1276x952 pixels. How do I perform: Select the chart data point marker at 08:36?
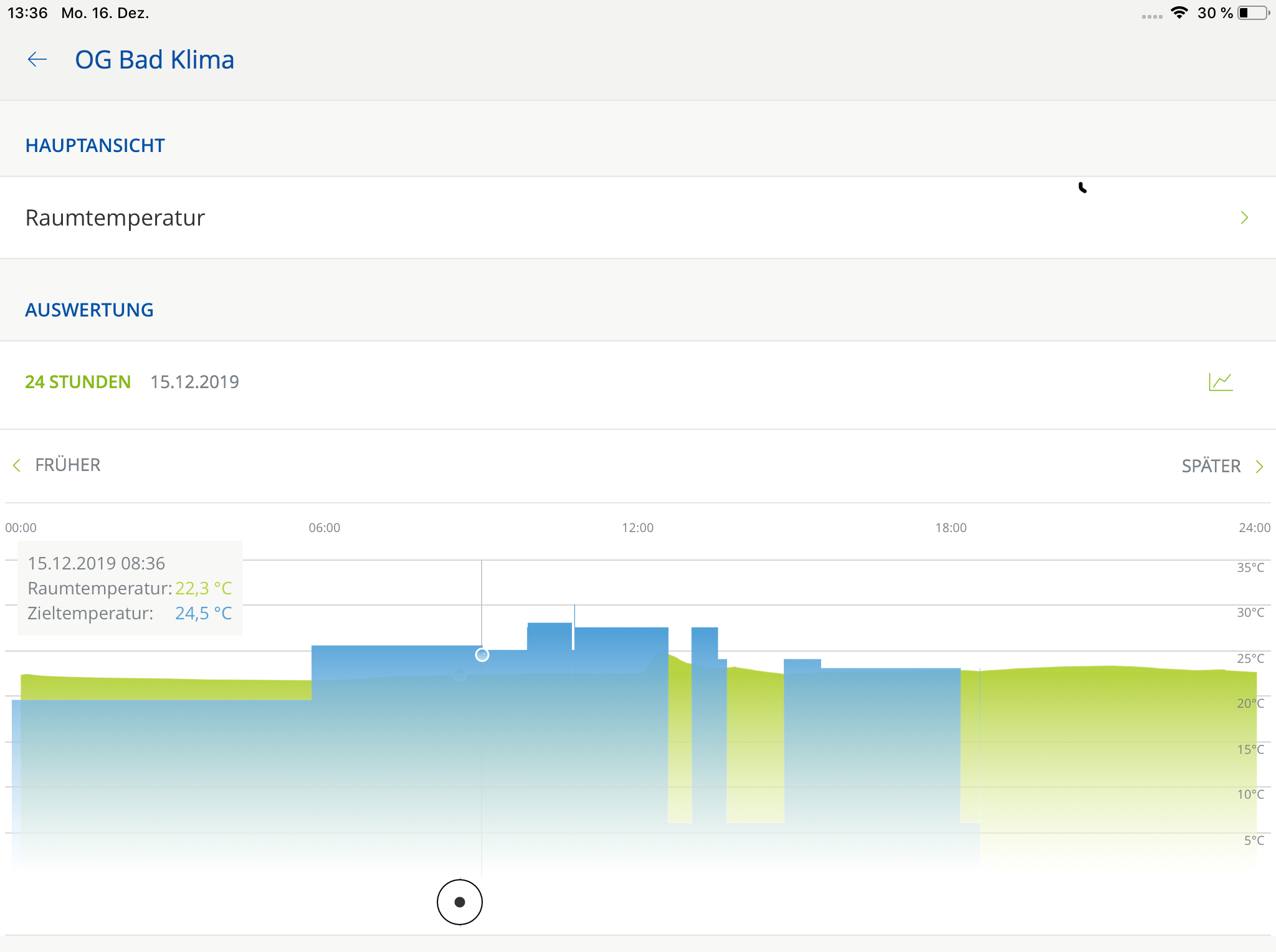482,655
